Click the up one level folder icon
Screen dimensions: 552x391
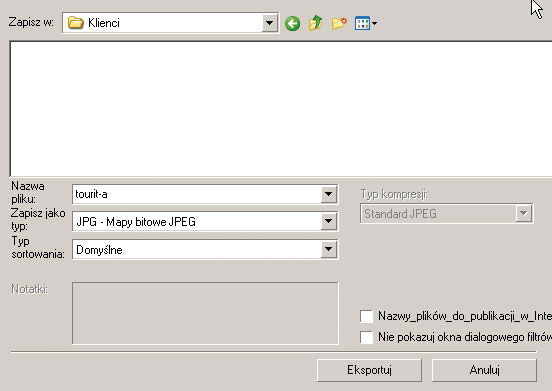click(x=315, y=23)
